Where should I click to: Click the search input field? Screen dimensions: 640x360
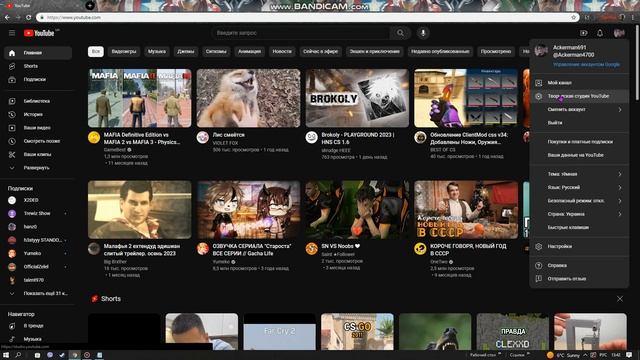[x=301, y=33]
